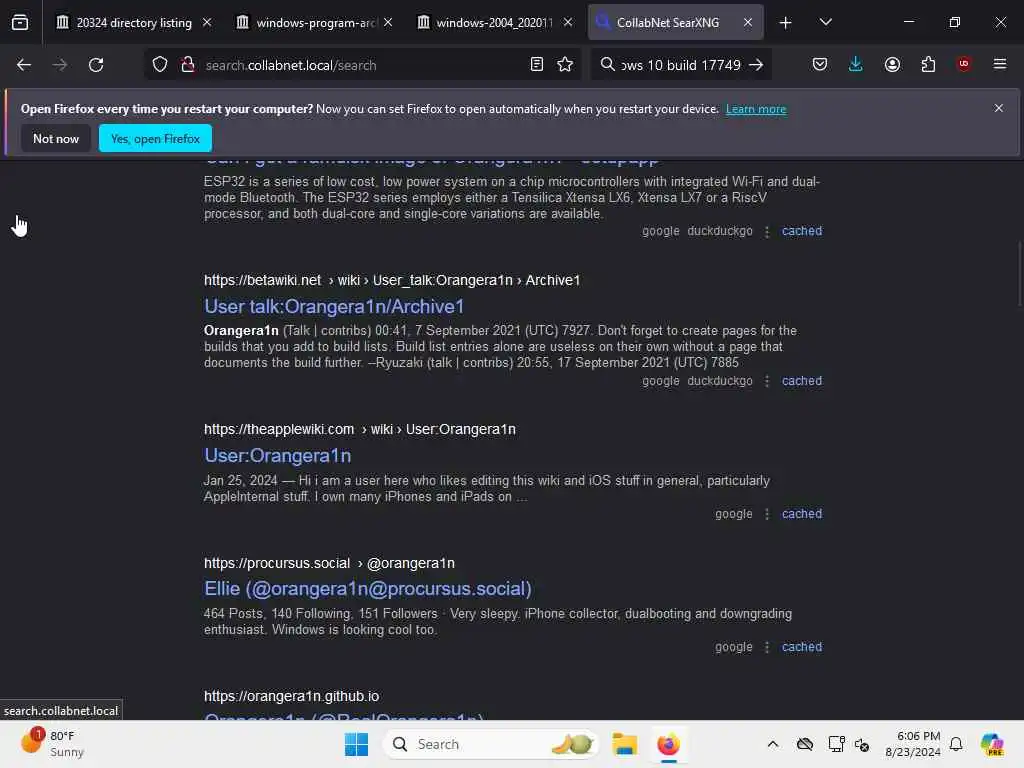Open File Explorer from taskbar
This screenshot has width=1024, height=768.
624,744
